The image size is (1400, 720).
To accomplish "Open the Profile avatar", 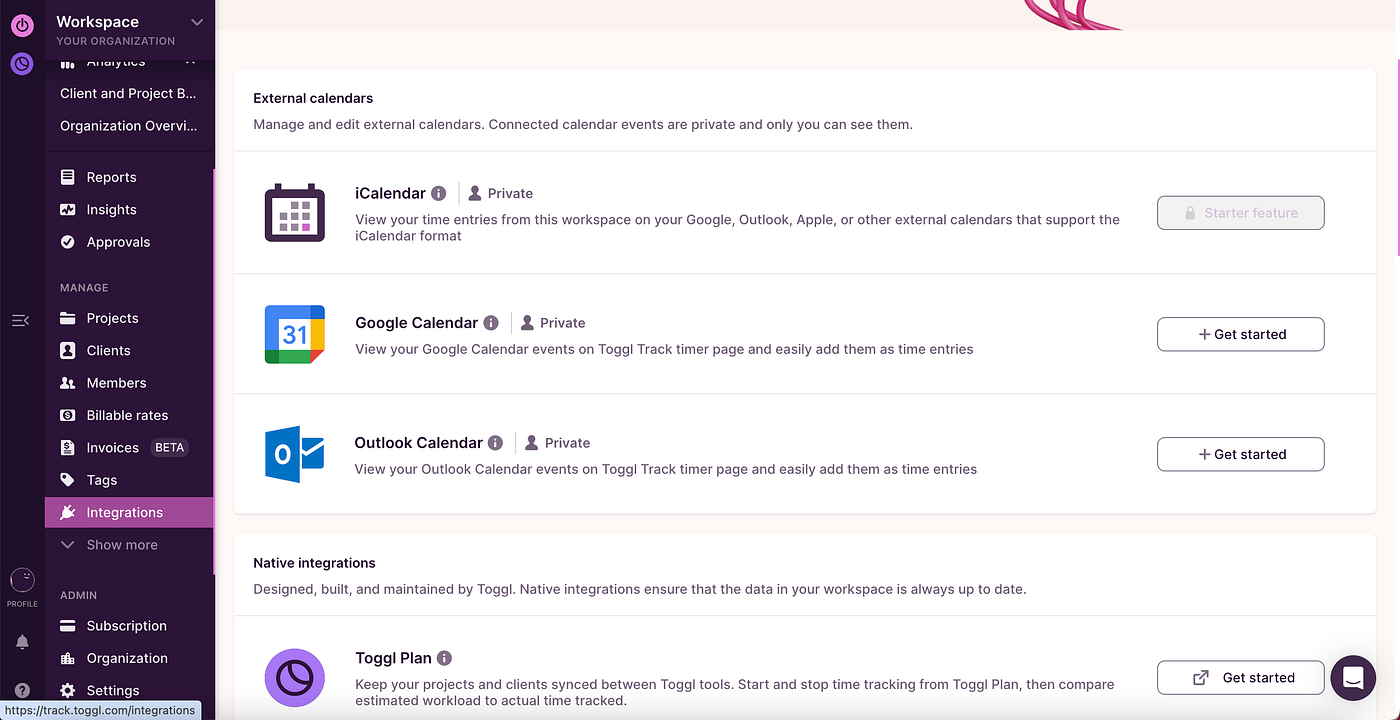I will [x=22, y=580].
